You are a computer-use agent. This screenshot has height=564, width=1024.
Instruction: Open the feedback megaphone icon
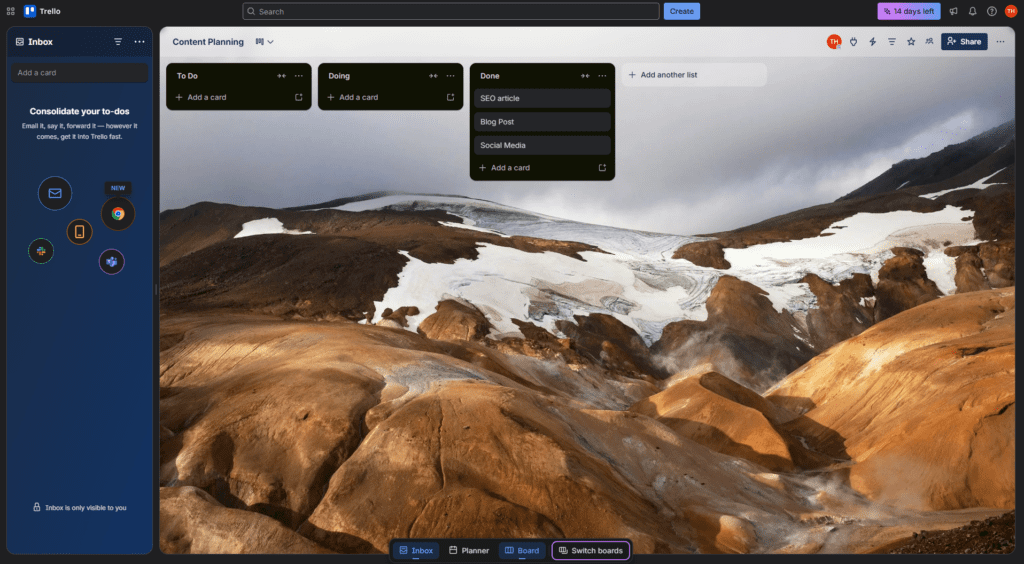click(953, 11)
